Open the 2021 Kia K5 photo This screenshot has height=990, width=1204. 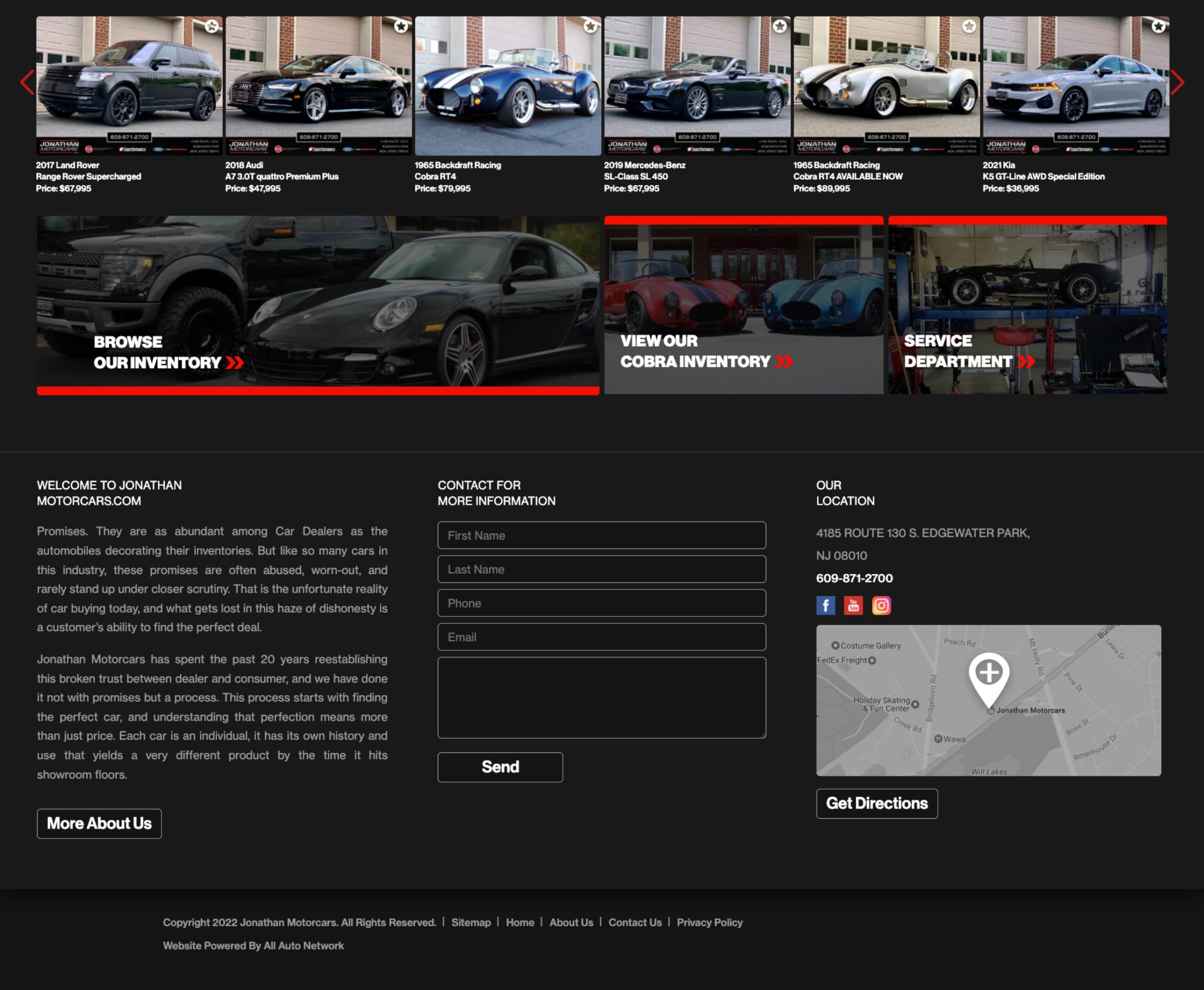tap(1076, 86)
